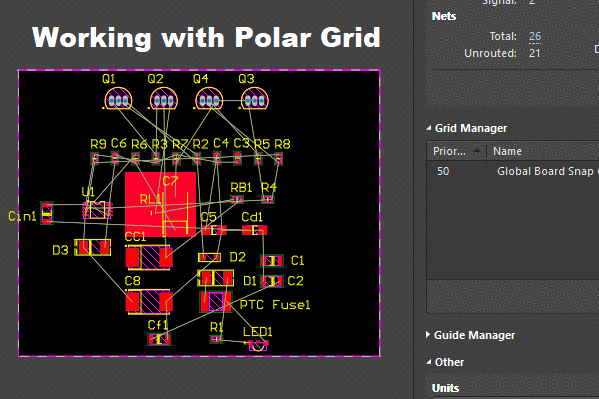The height and width of the screenshot is (399, 599).
Task: Select the Global Board Snap grid row
Action: (513, 171)
